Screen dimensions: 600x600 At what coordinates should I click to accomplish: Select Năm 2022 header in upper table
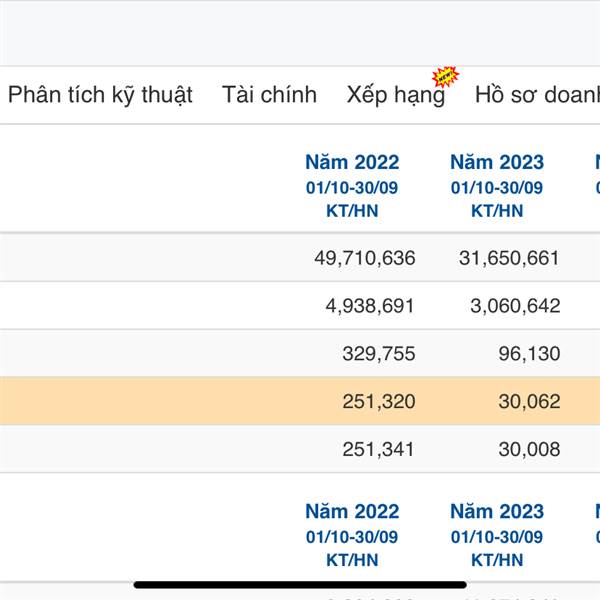(352, 162)
